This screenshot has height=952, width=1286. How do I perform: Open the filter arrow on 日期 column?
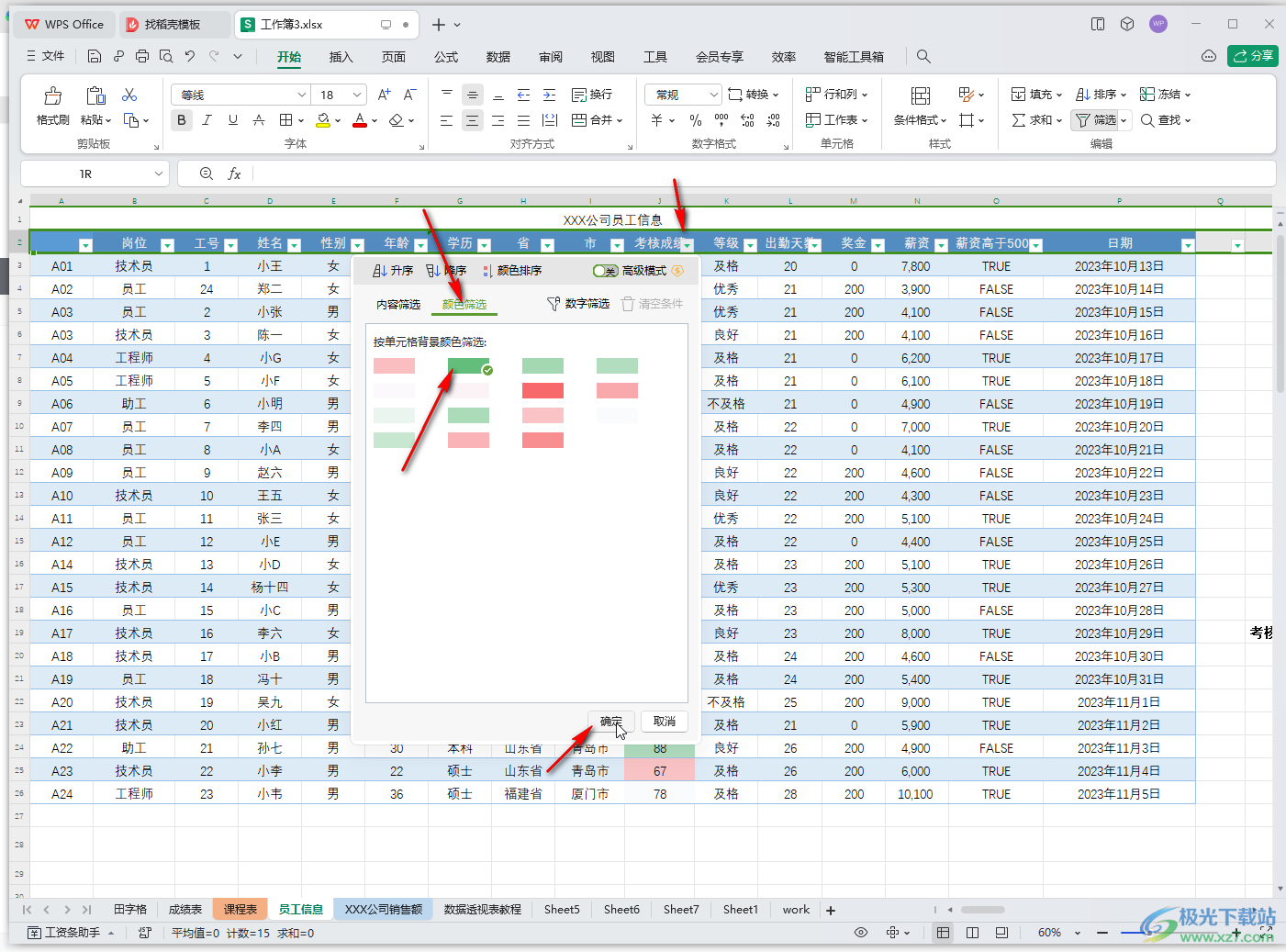tap(1188, 245)
